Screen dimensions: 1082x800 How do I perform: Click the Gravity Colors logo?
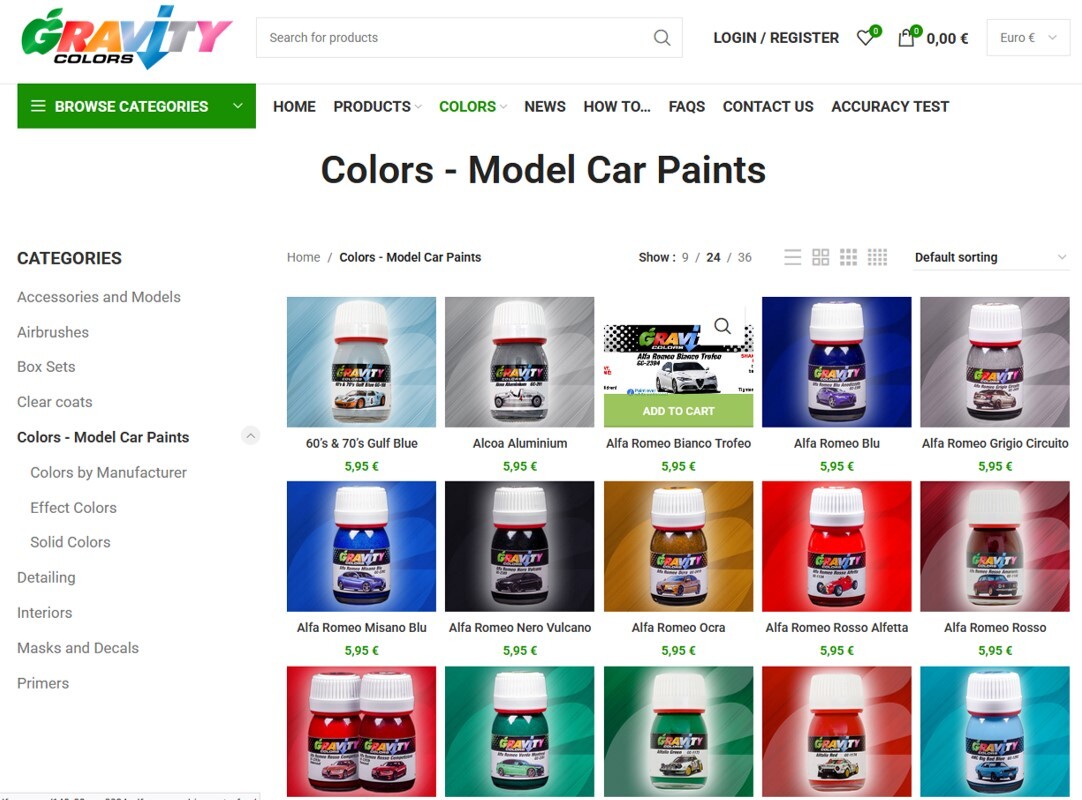(126, 37)
